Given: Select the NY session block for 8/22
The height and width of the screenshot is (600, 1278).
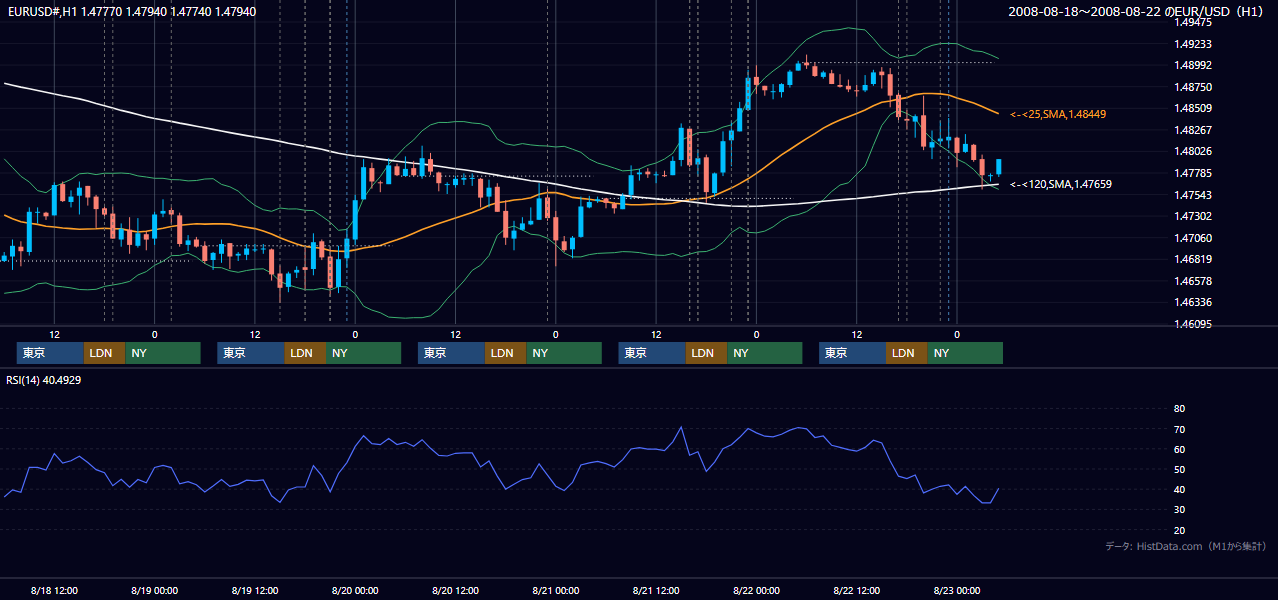Looking at the screenshot, I should pyautogui.click(x=965, y=353).
